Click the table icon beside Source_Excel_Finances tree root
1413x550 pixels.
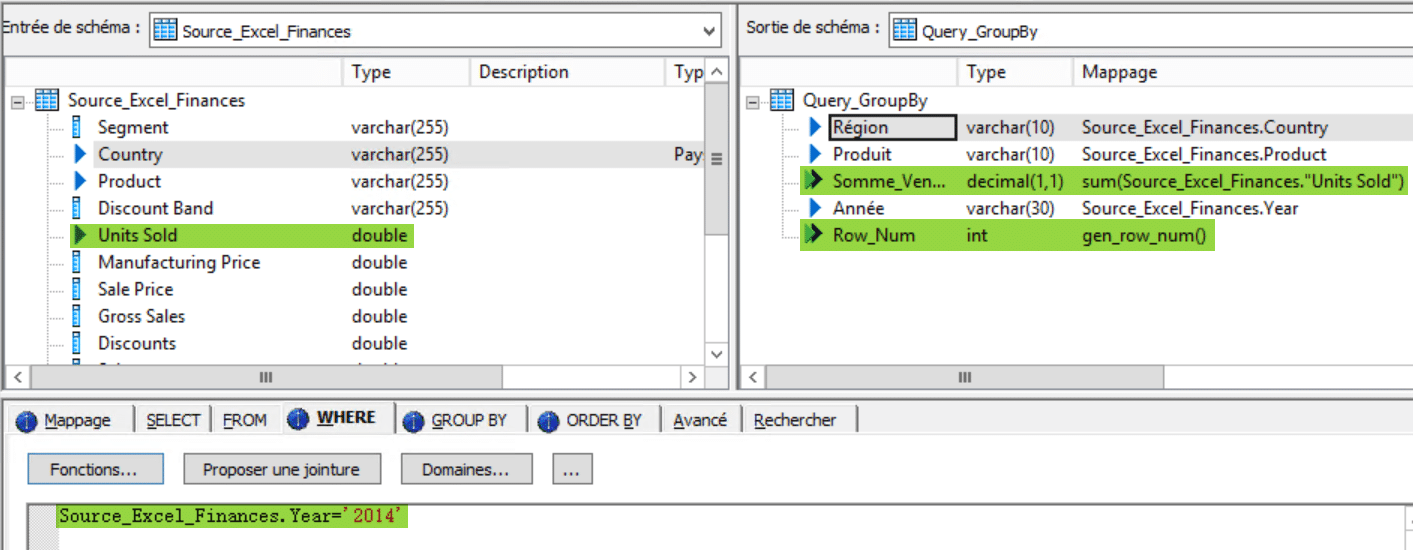point(46,101)
